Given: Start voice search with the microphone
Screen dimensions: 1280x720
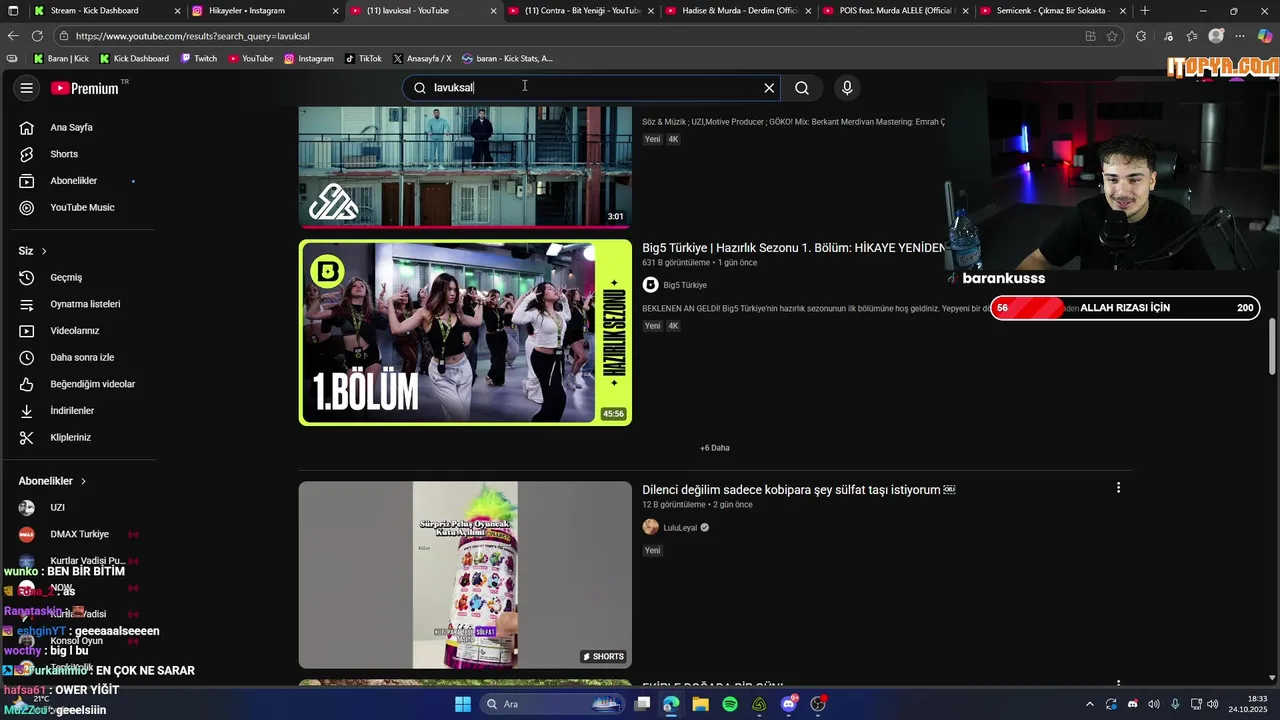Looking at the screenshot, I should coord(847,88).
